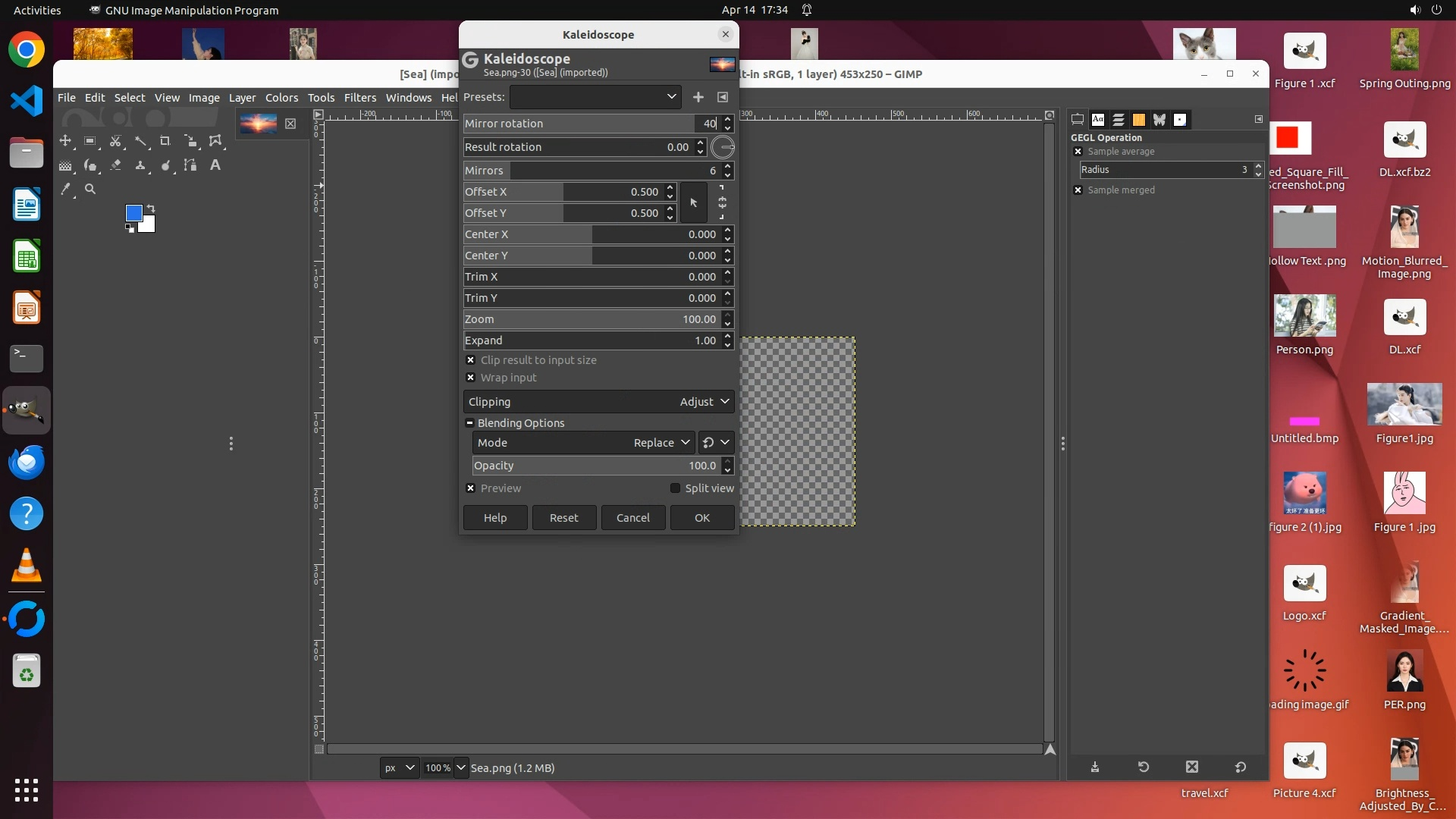1456x819 pixels.
Task: Toggle Clip result to input size
Action: pyautogui.click(x=470, y=360)
